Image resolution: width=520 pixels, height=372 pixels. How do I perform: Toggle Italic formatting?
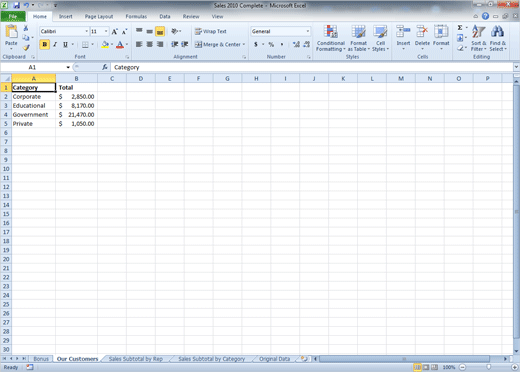pos(55,44)
